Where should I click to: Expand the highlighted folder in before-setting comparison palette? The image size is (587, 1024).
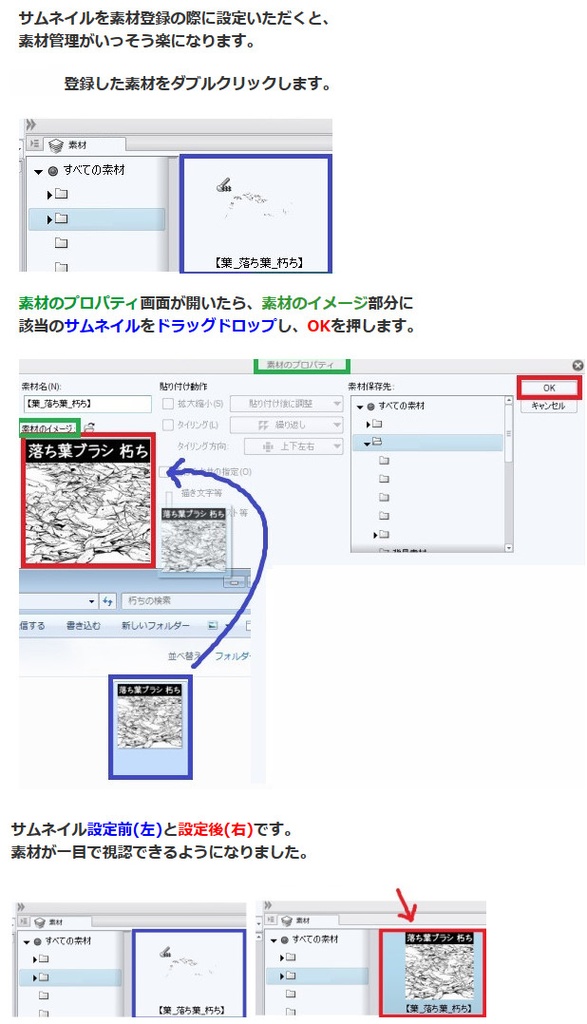pyautogui.click(x=35, y=978)
